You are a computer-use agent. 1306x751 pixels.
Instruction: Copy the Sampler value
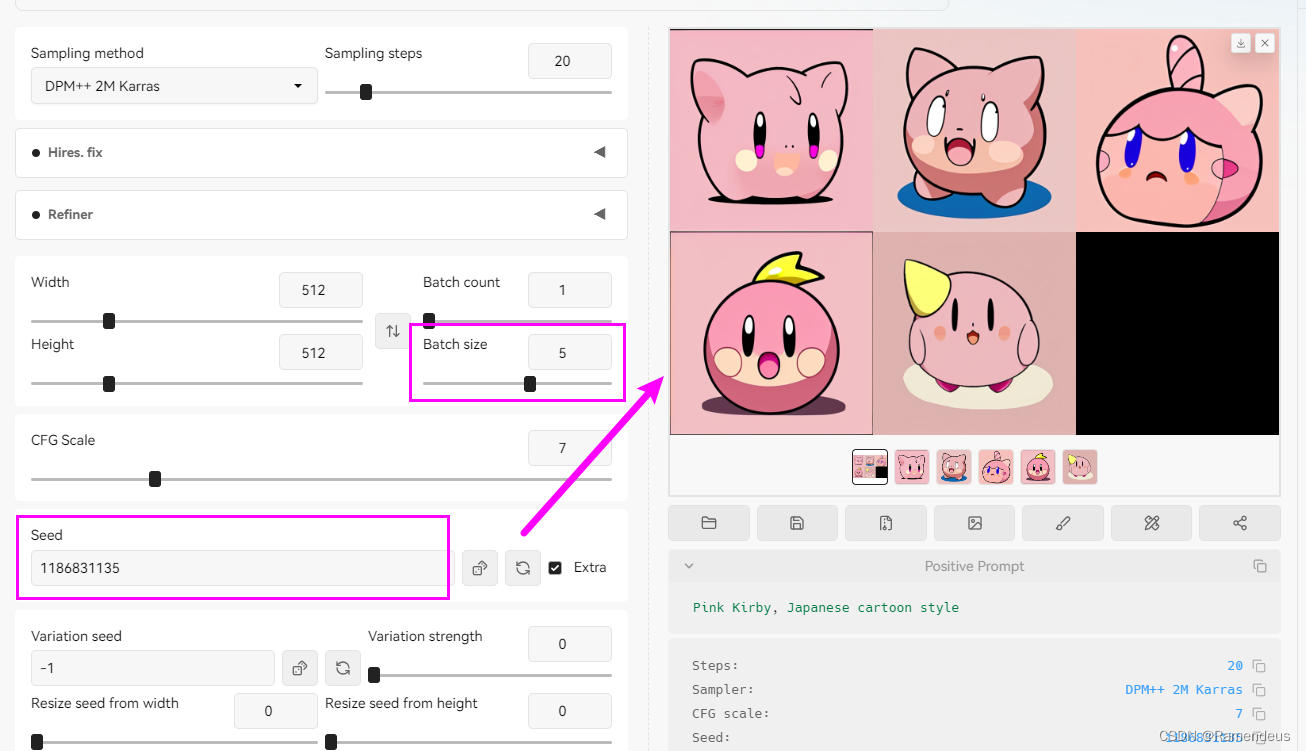pyautogui.click(x=1260, y=690)
